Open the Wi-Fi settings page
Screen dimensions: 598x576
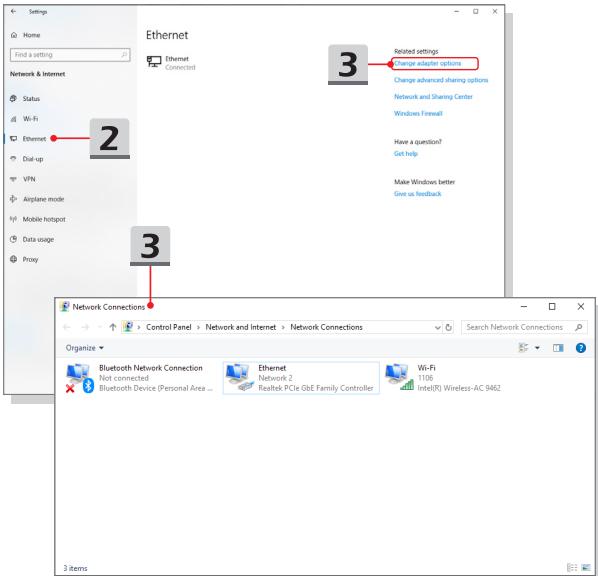[24, 119]
